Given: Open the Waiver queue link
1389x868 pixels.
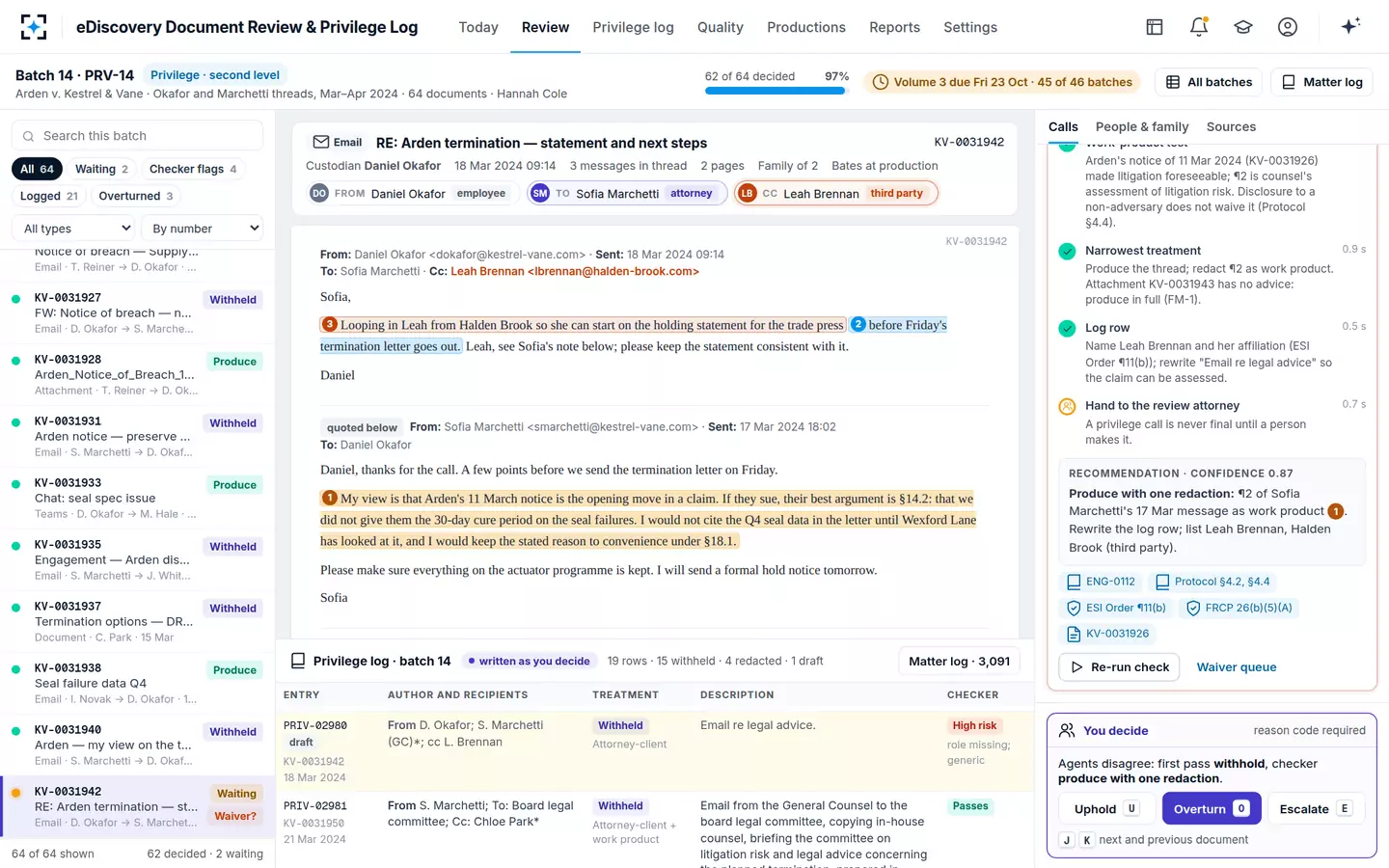Looking at the screenshot, I should (1237, 666).
